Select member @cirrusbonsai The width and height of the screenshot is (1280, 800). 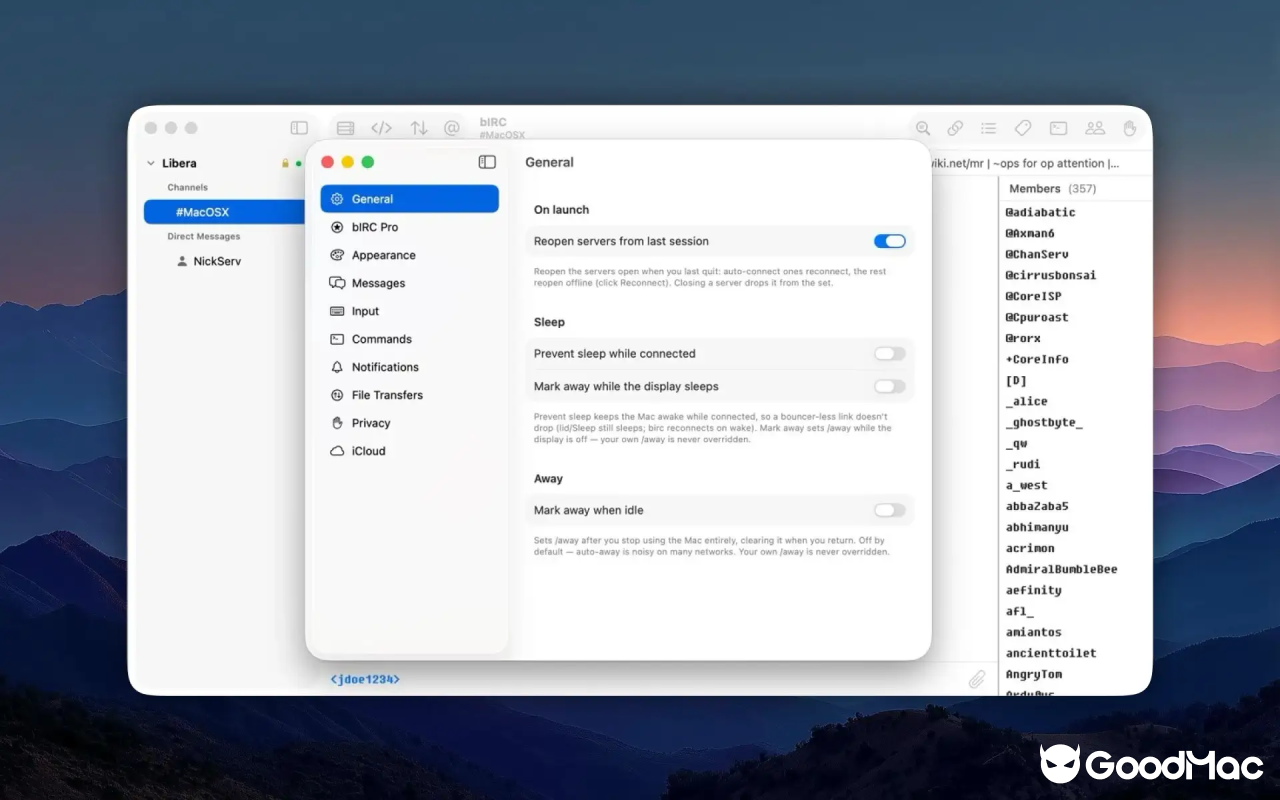click(1050, 275)
